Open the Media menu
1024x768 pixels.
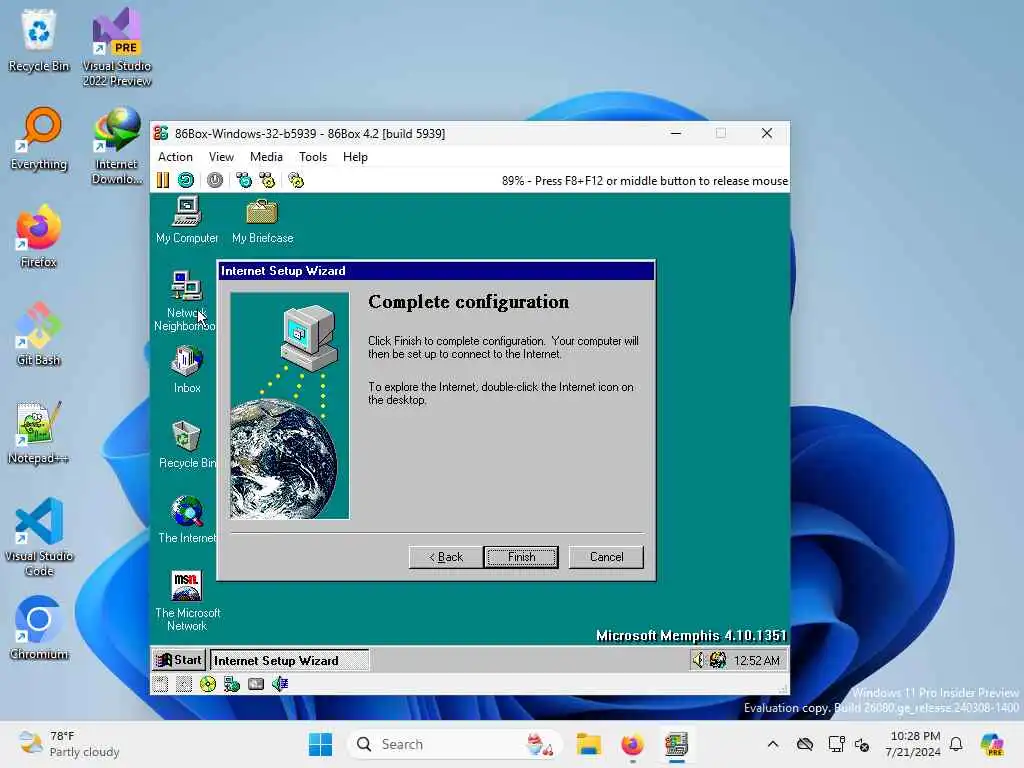[x=266, y=157]
